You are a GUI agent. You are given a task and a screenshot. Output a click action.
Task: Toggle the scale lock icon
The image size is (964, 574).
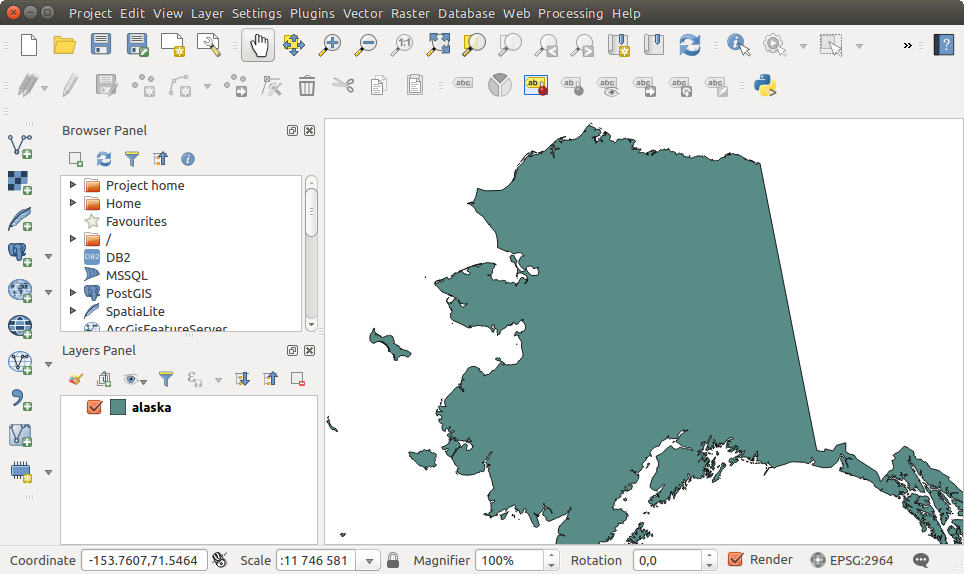[394, 561]
